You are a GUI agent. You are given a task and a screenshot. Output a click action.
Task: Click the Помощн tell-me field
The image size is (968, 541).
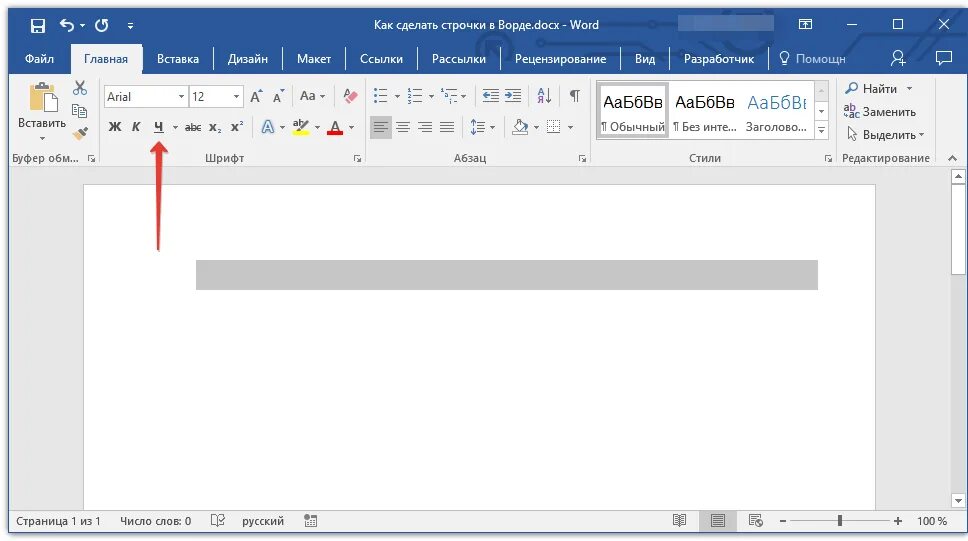pos(813,59)
